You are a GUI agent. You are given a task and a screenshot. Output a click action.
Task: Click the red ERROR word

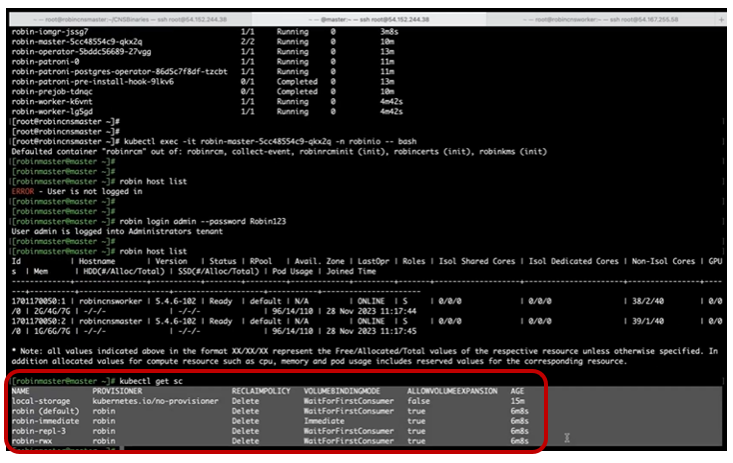click(x=23, y=191)
